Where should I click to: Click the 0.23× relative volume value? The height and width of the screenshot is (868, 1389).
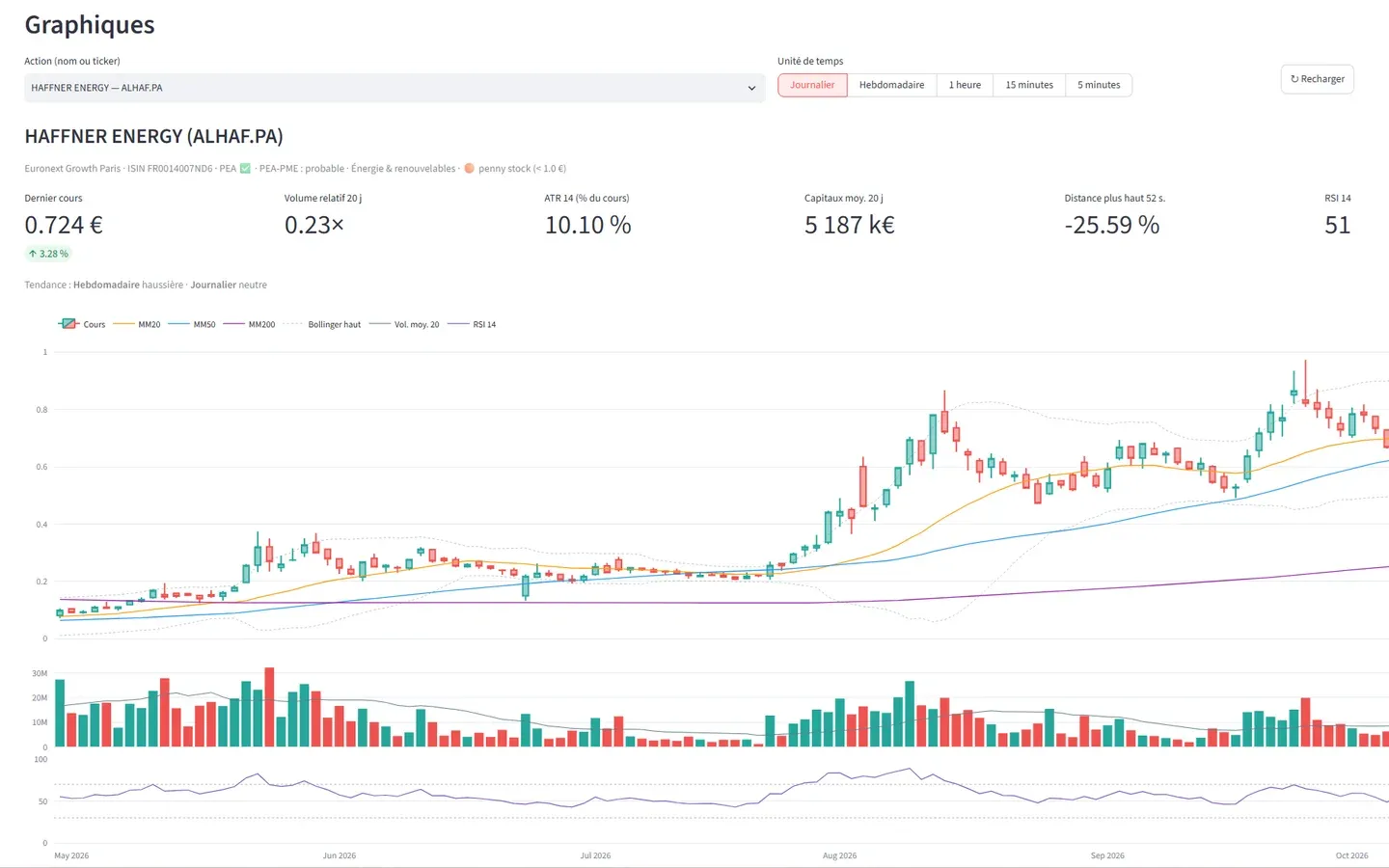click(314, 225)
